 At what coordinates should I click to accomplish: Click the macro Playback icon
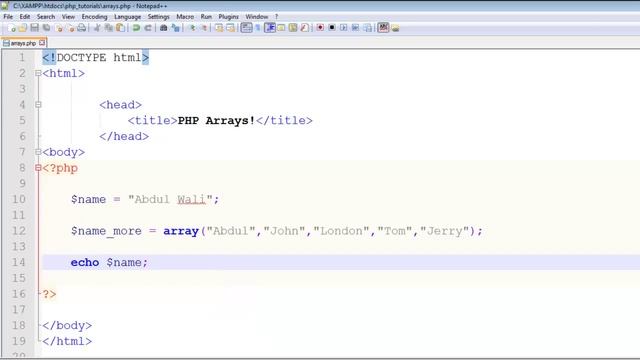(344, 28)
